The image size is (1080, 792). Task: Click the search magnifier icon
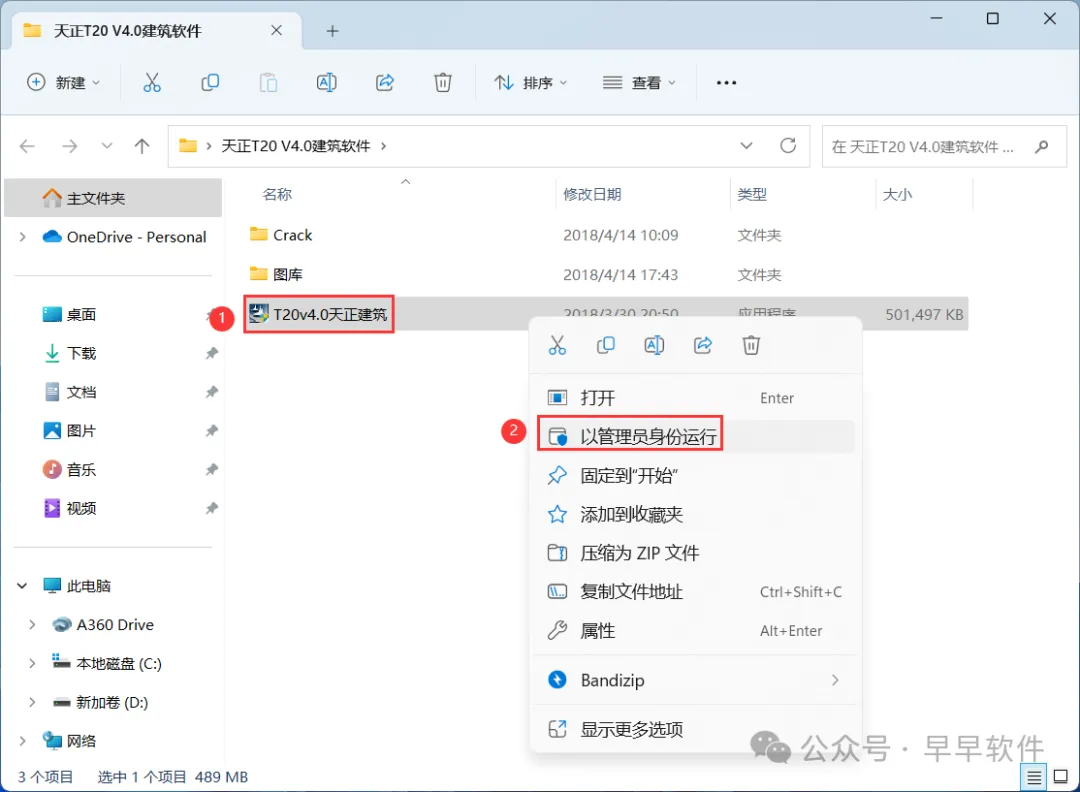point(1041,147)
